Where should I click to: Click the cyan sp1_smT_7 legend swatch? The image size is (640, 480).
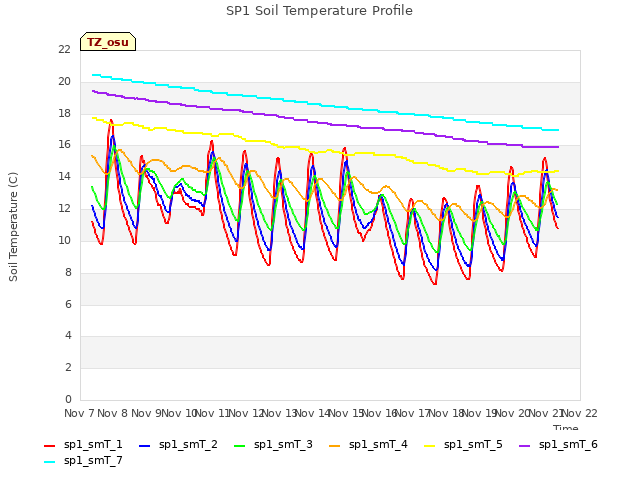49,462
